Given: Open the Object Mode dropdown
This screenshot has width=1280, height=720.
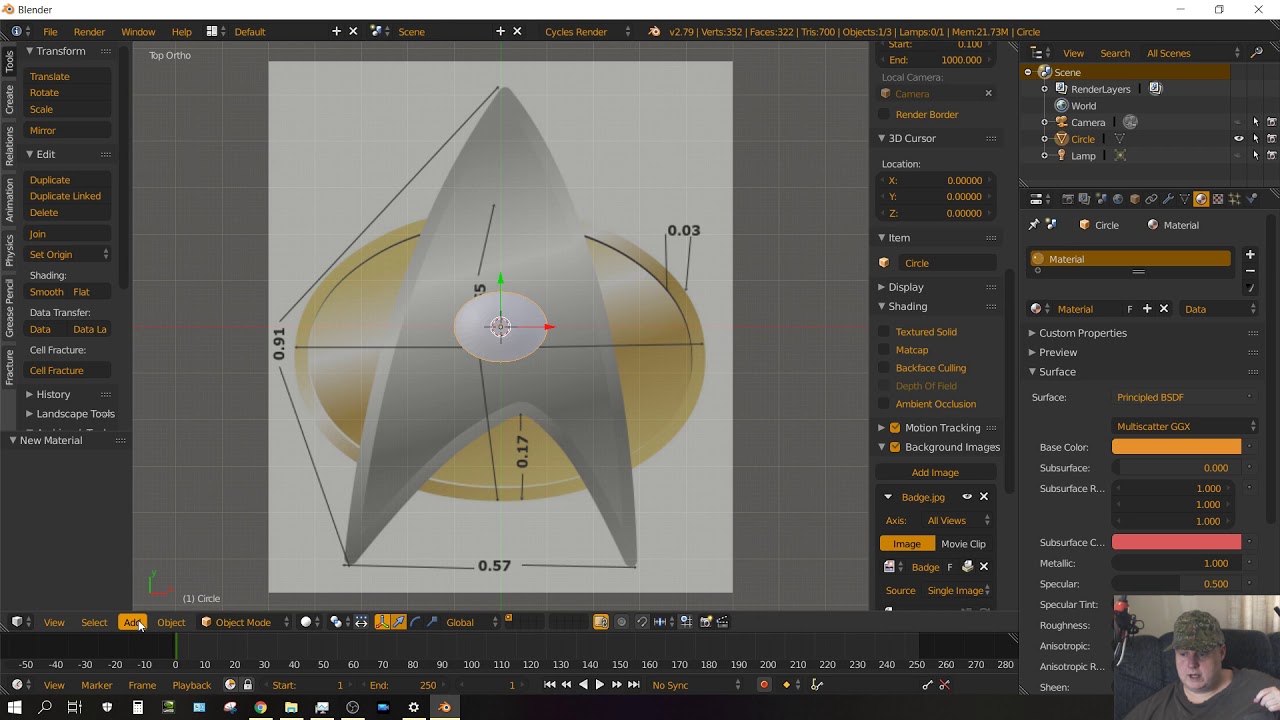Looking at the screenshot, I should [245, 622].
